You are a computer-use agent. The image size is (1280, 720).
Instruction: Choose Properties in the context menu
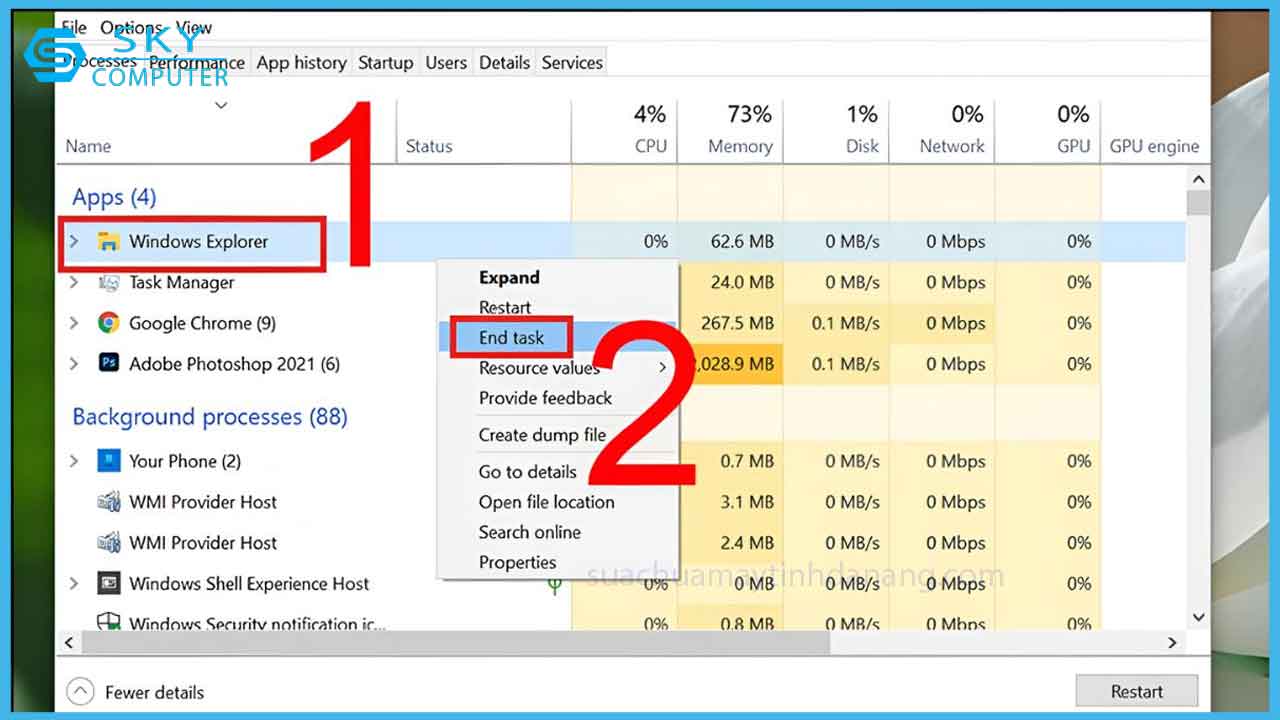point(518,562)
